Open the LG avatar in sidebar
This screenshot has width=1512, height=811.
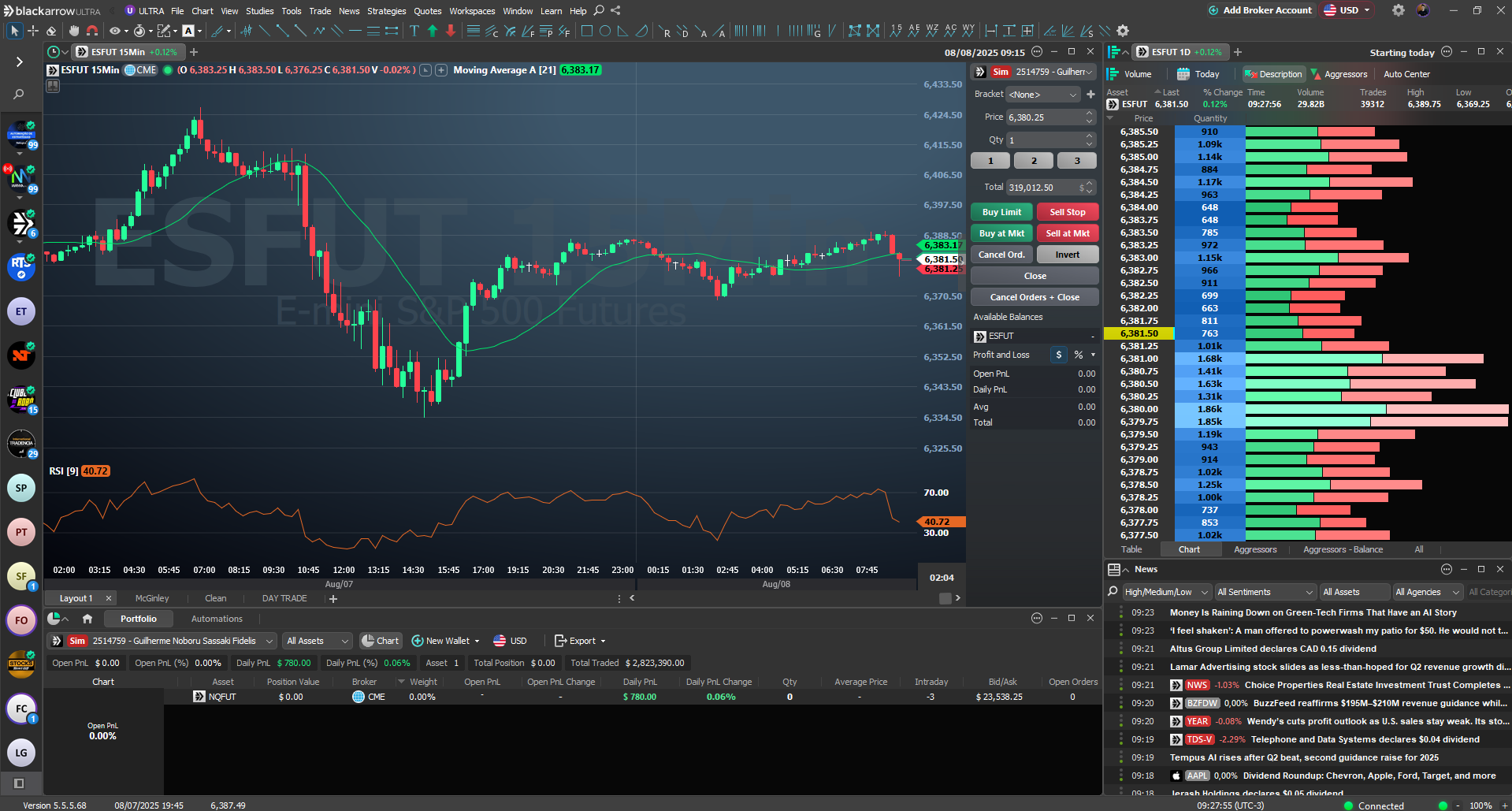pos(21,753)
